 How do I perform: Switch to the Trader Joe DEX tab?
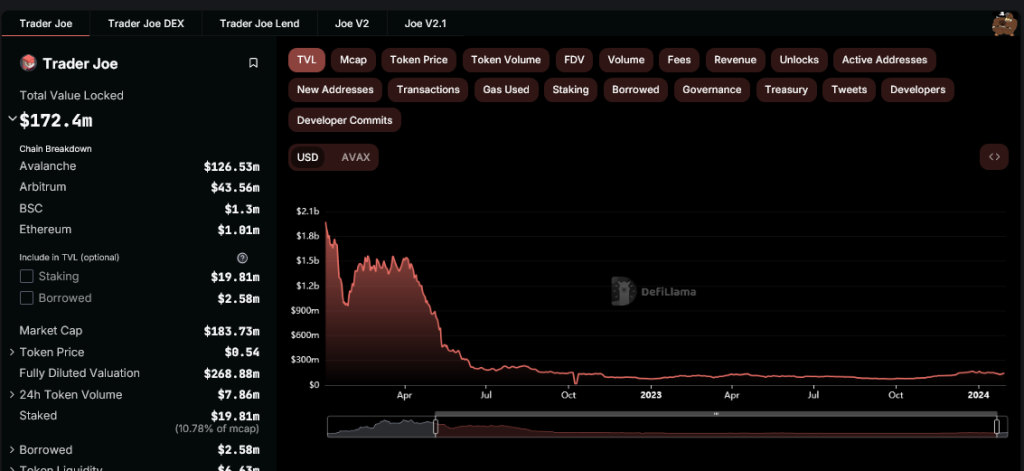tap(146, 22)
